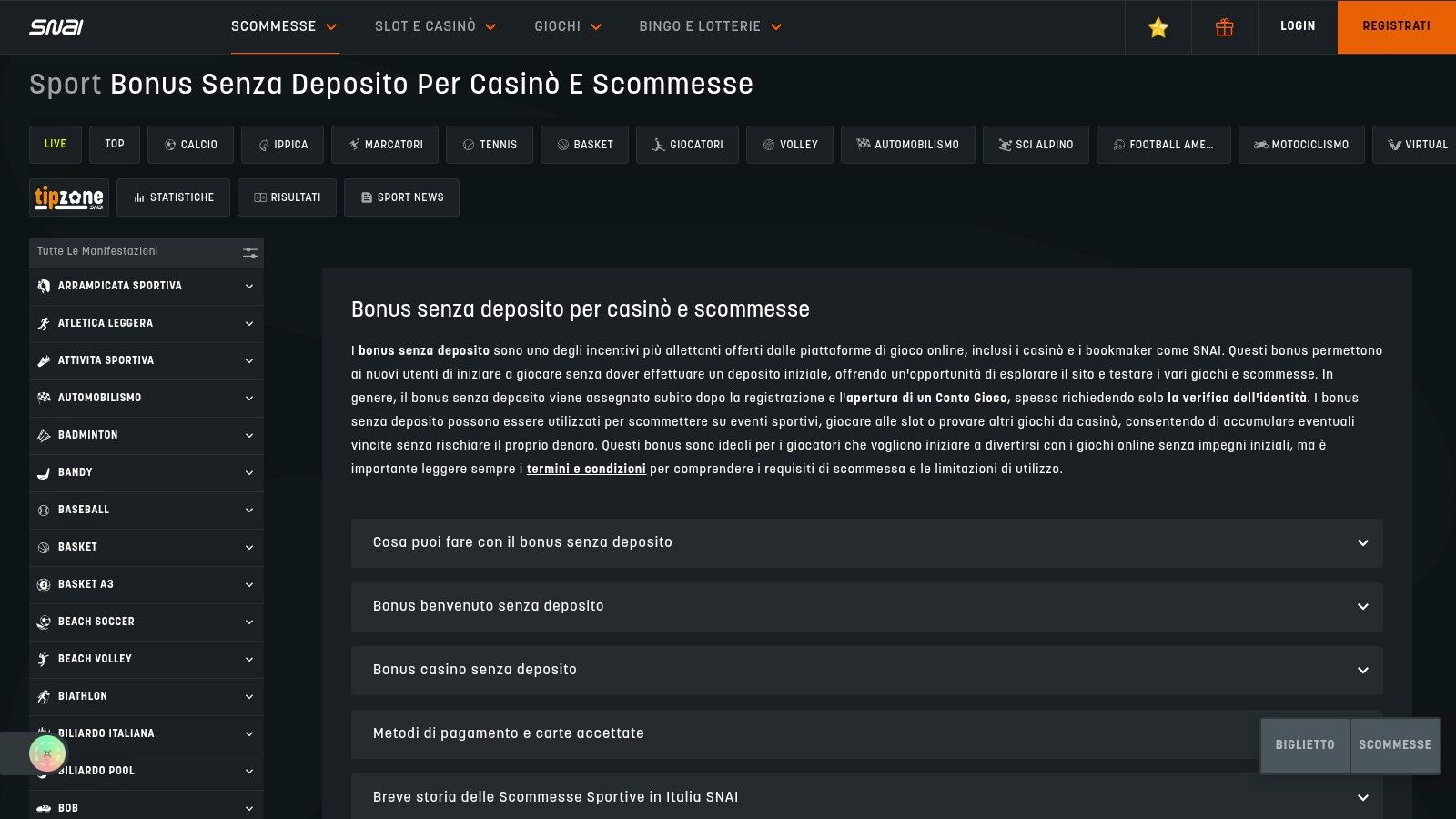Click the Registrati button
Screen dimensions: 1456x819
tap(1397, 26)
